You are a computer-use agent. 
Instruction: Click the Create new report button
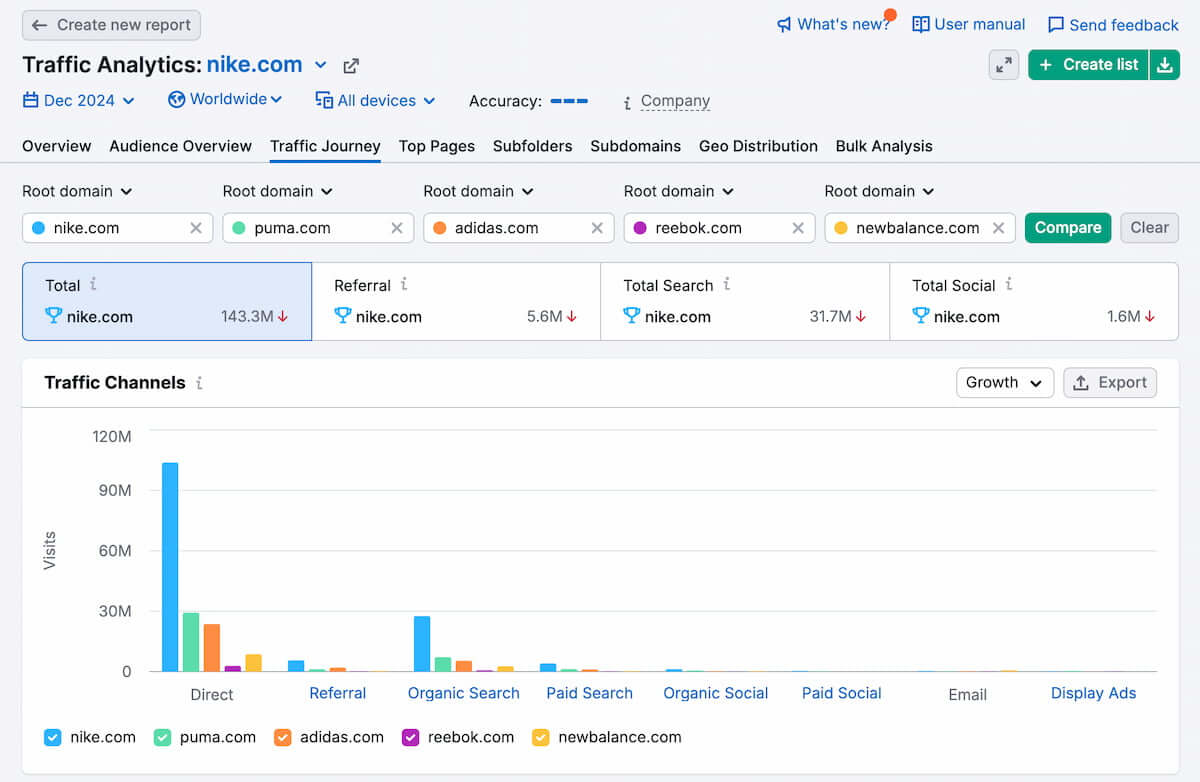tap(111, 25)
